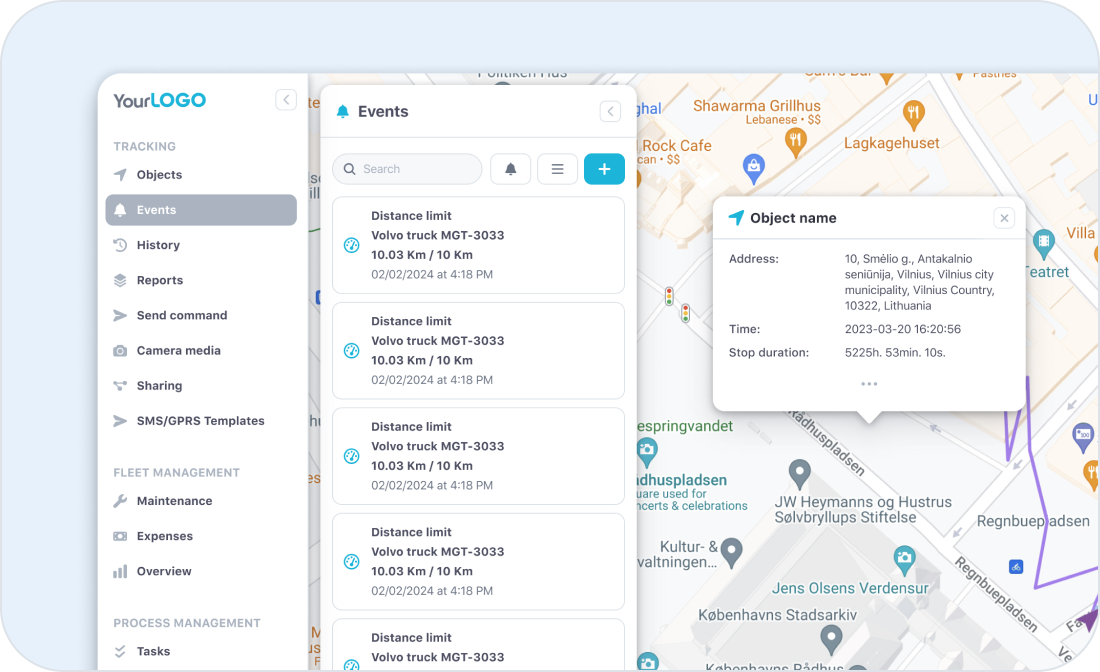Click the gauge icon on first event card
Screen dimensions: 1100x672
click(x=351, y=245)
